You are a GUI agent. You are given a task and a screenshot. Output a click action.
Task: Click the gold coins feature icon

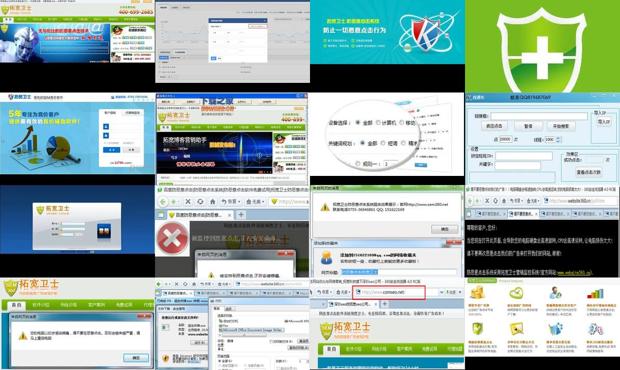[478, 293]
